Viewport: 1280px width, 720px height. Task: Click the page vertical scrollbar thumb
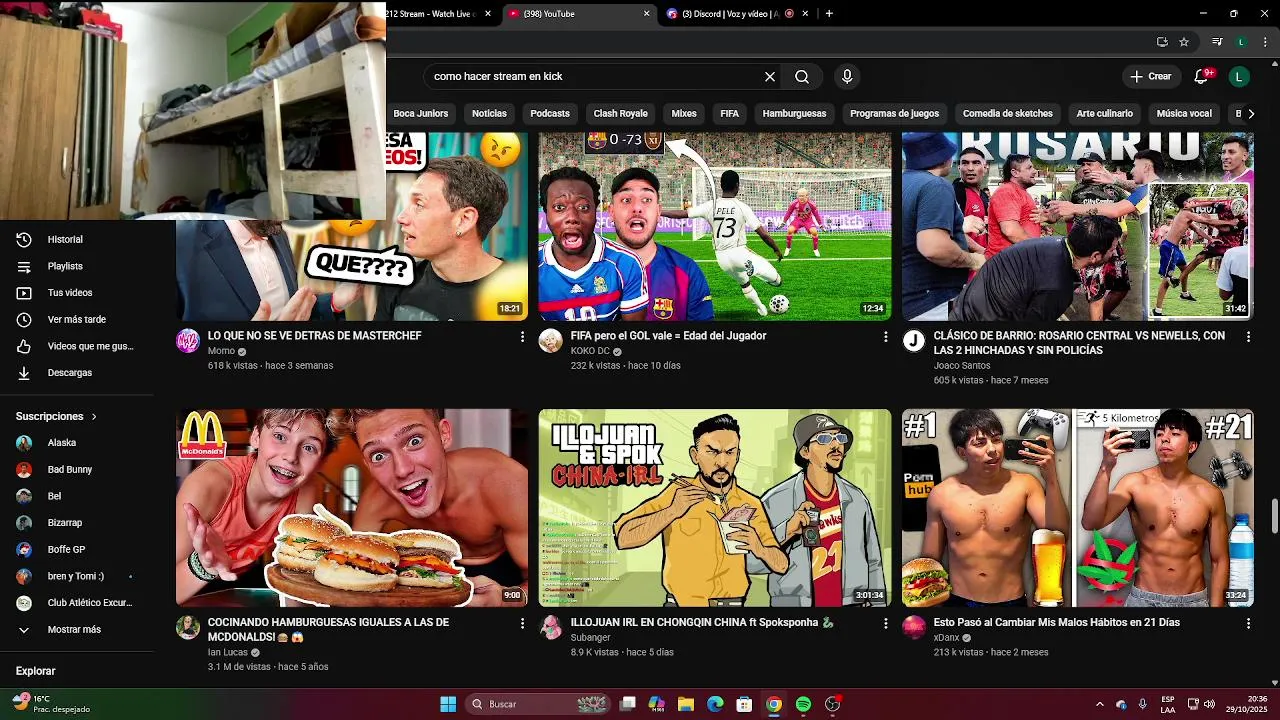point(1274,517)
